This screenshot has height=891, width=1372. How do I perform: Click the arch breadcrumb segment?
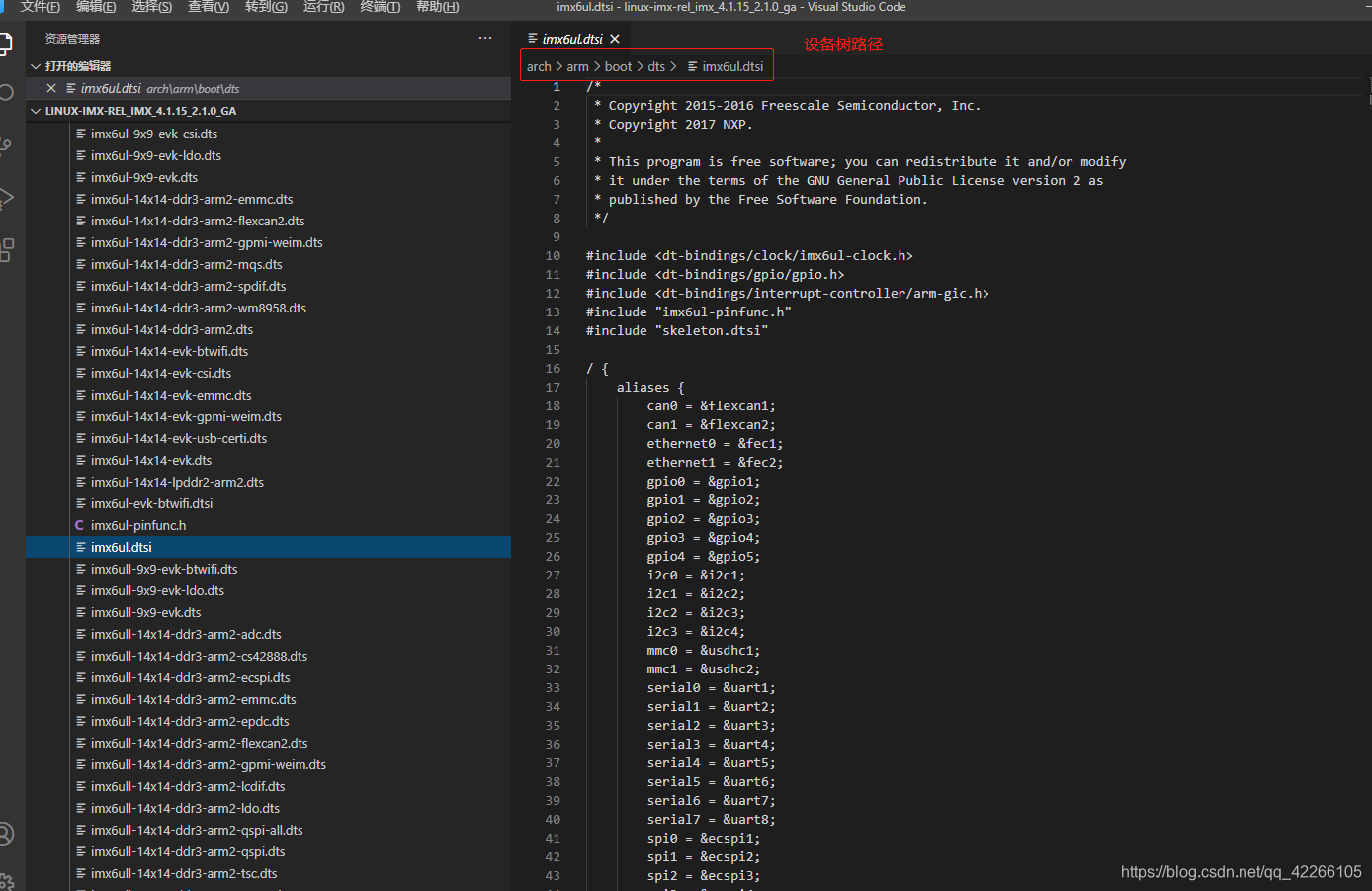coord(539,66)
